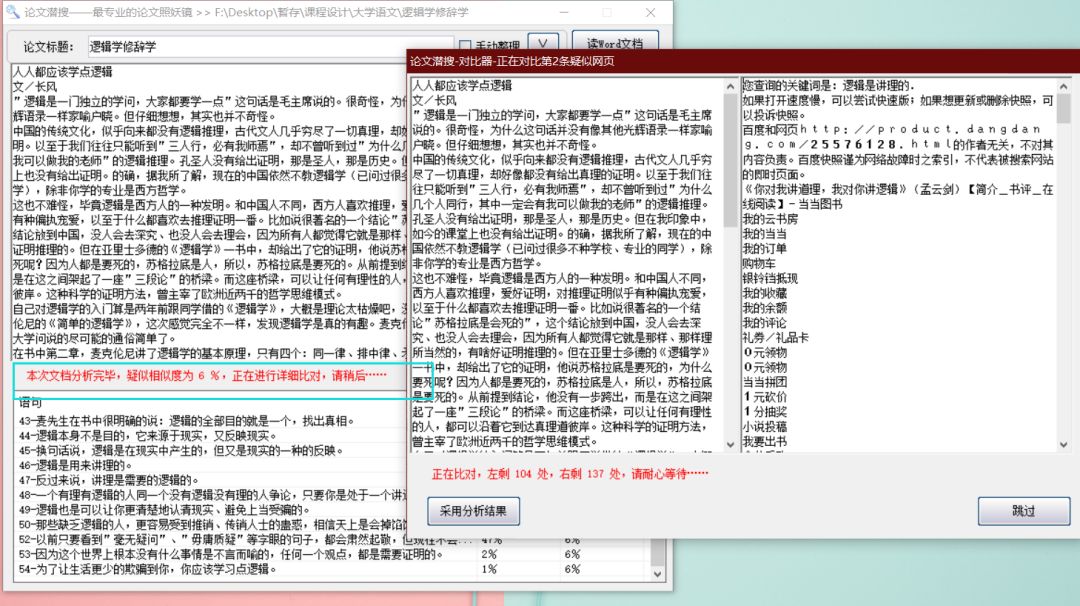The width and height of the screenshot is (1080, 606).
Task: Click the 跳过 button to skip comparison
Action: point(1023,511)
